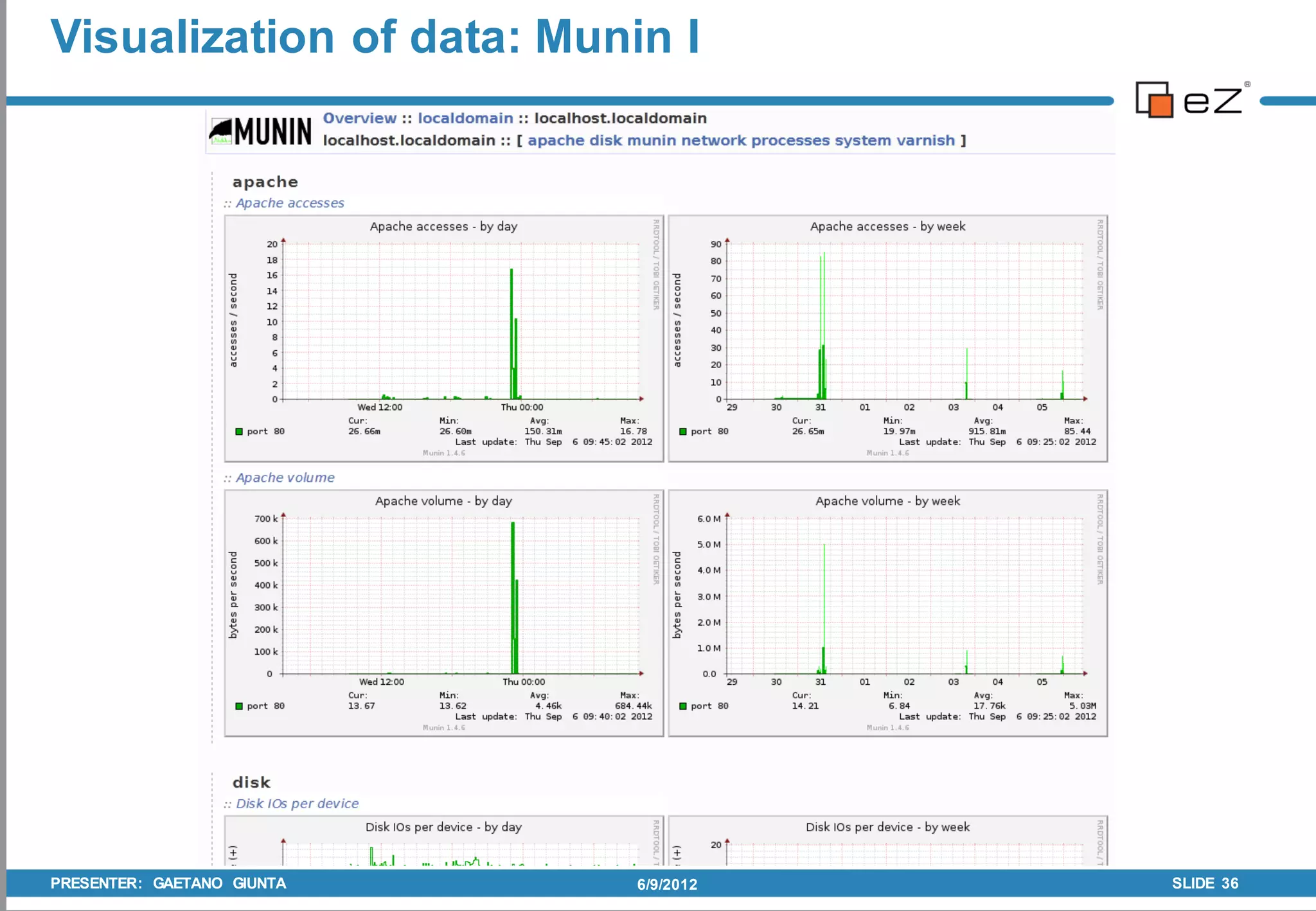
Task: Open the Disk IOs per device link
Action: pos(297,804)
